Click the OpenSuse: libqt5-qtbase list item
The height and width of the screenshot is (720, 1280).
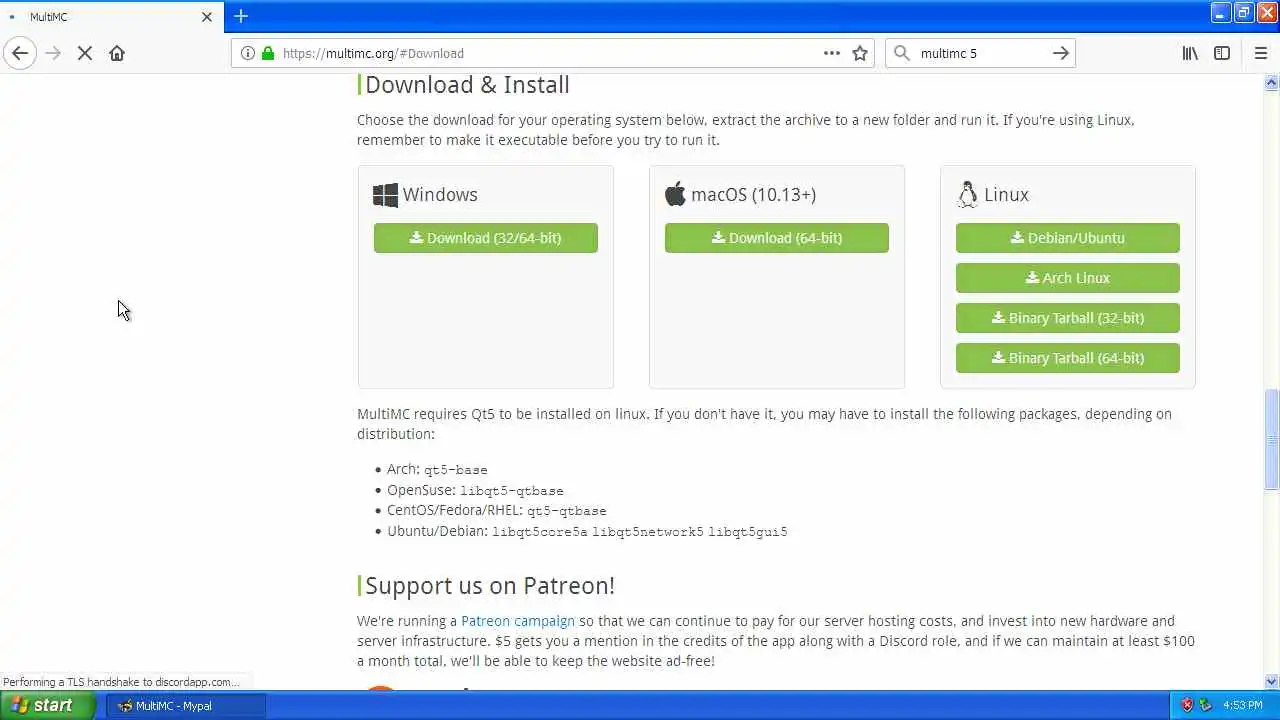(475, 490)
